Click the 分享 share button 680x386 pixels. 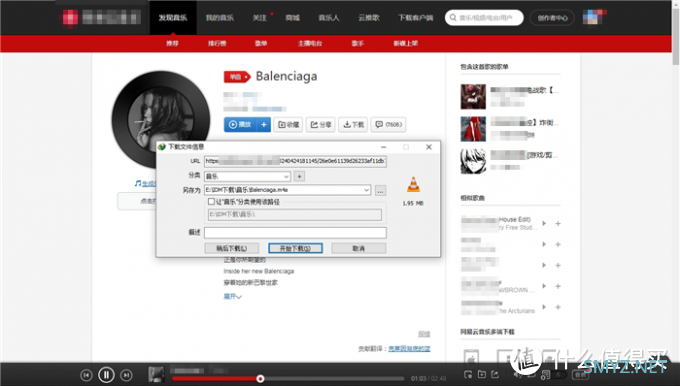[320, 124]
